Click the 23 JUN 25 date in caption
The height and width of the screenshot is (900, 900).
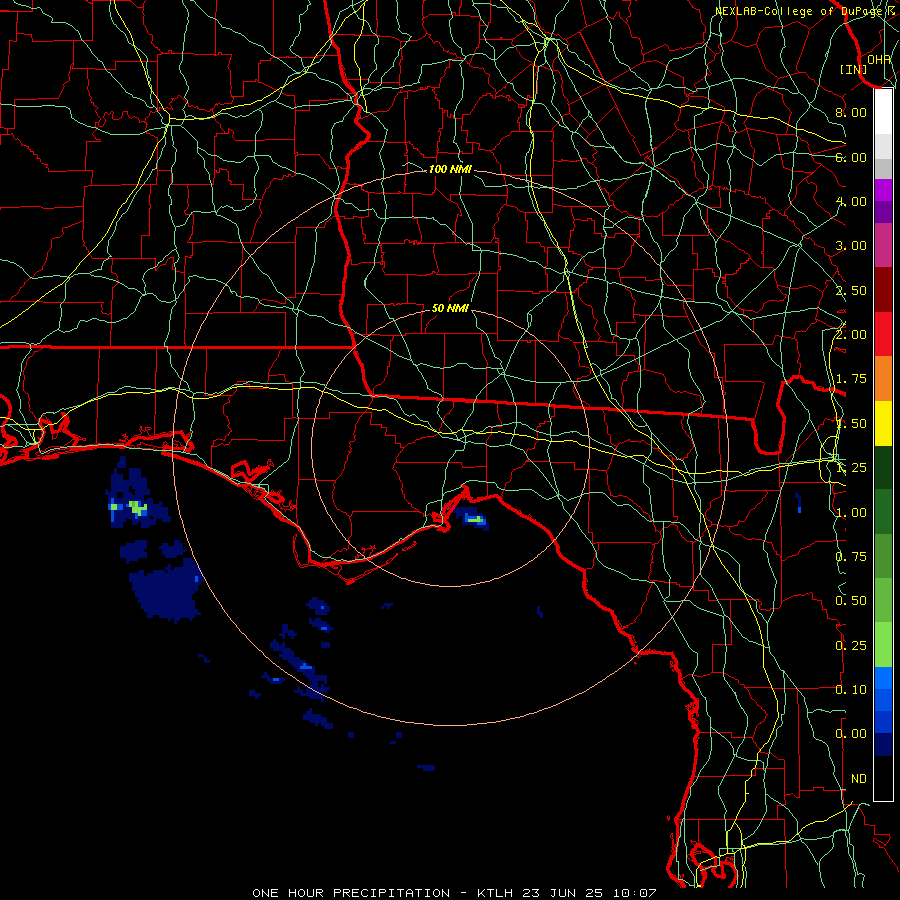563,893
